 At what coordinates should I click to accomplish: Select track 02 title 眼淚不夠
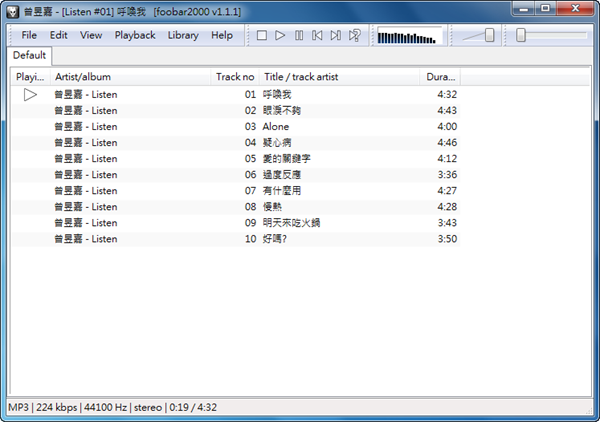(282, 111)
